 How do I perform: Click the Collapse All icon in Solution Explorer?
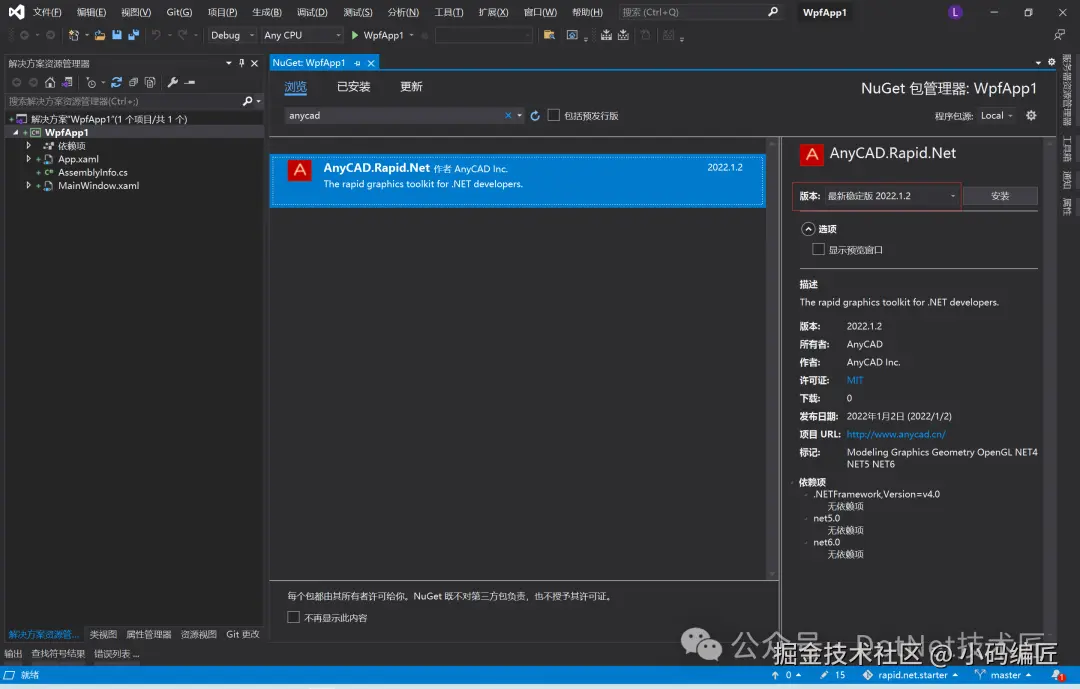pos(134,83)
